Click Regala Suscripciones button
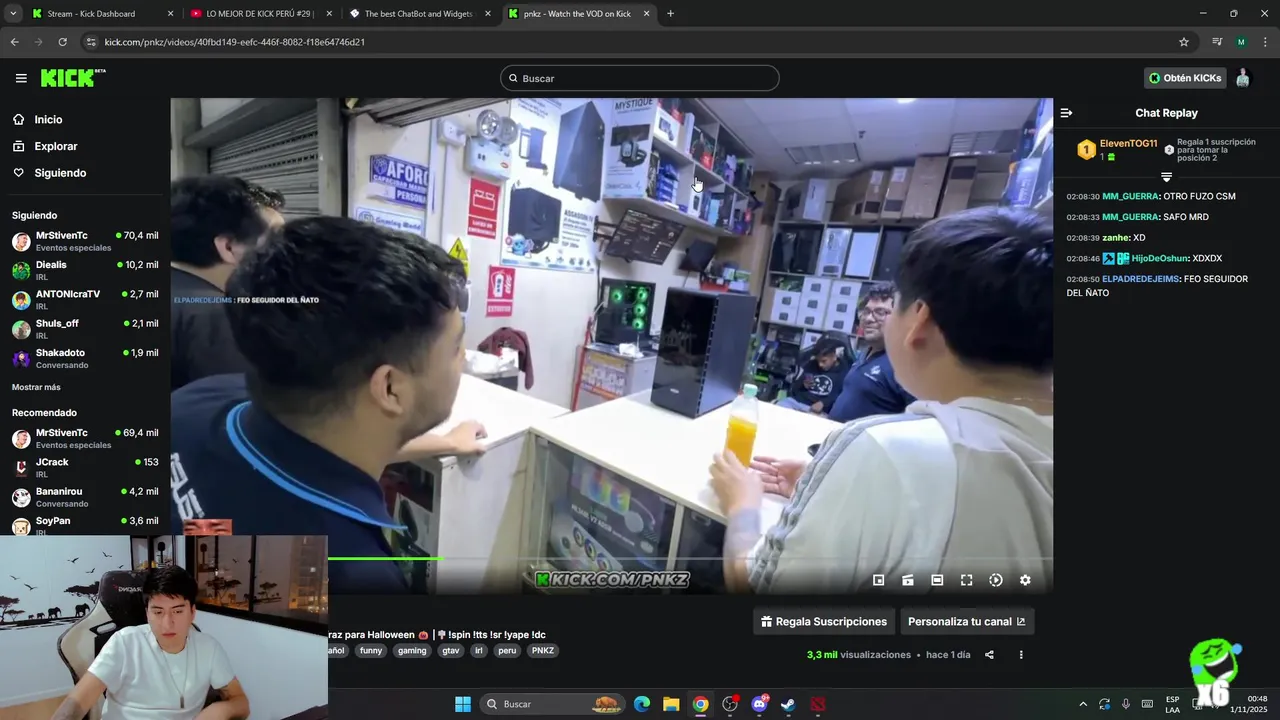Image resolution: width=1280 pixels, height=720 pixels. 823,621
